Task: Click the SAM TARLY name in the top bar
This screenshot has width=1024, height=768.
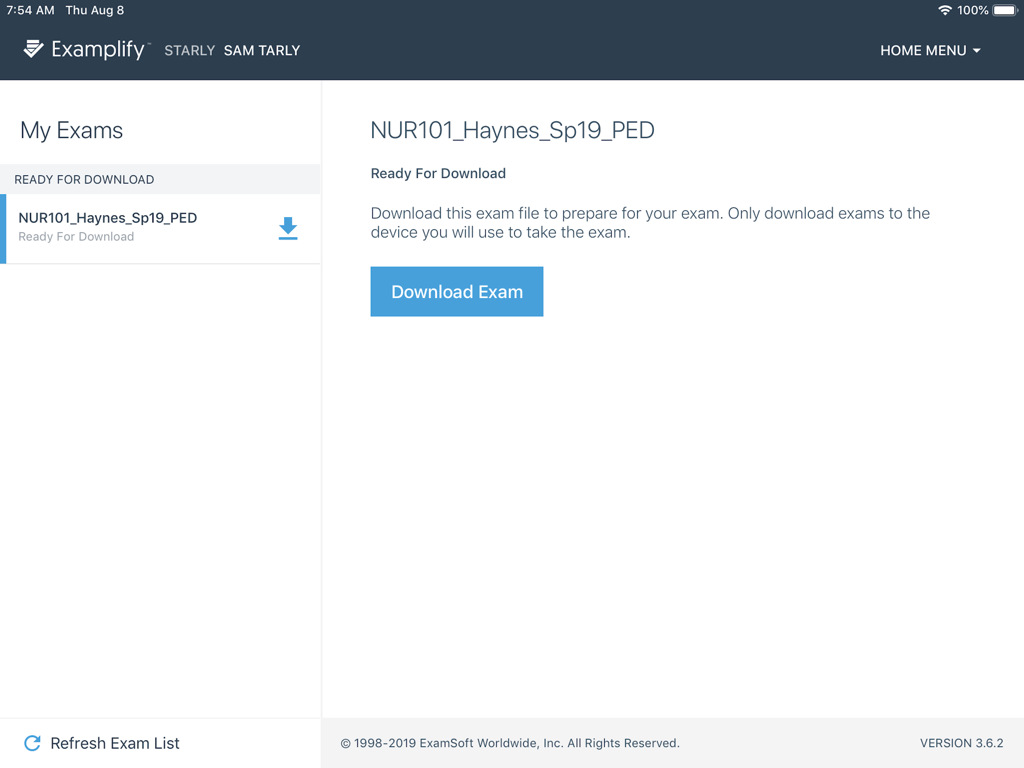Action: tap(261, 50)
